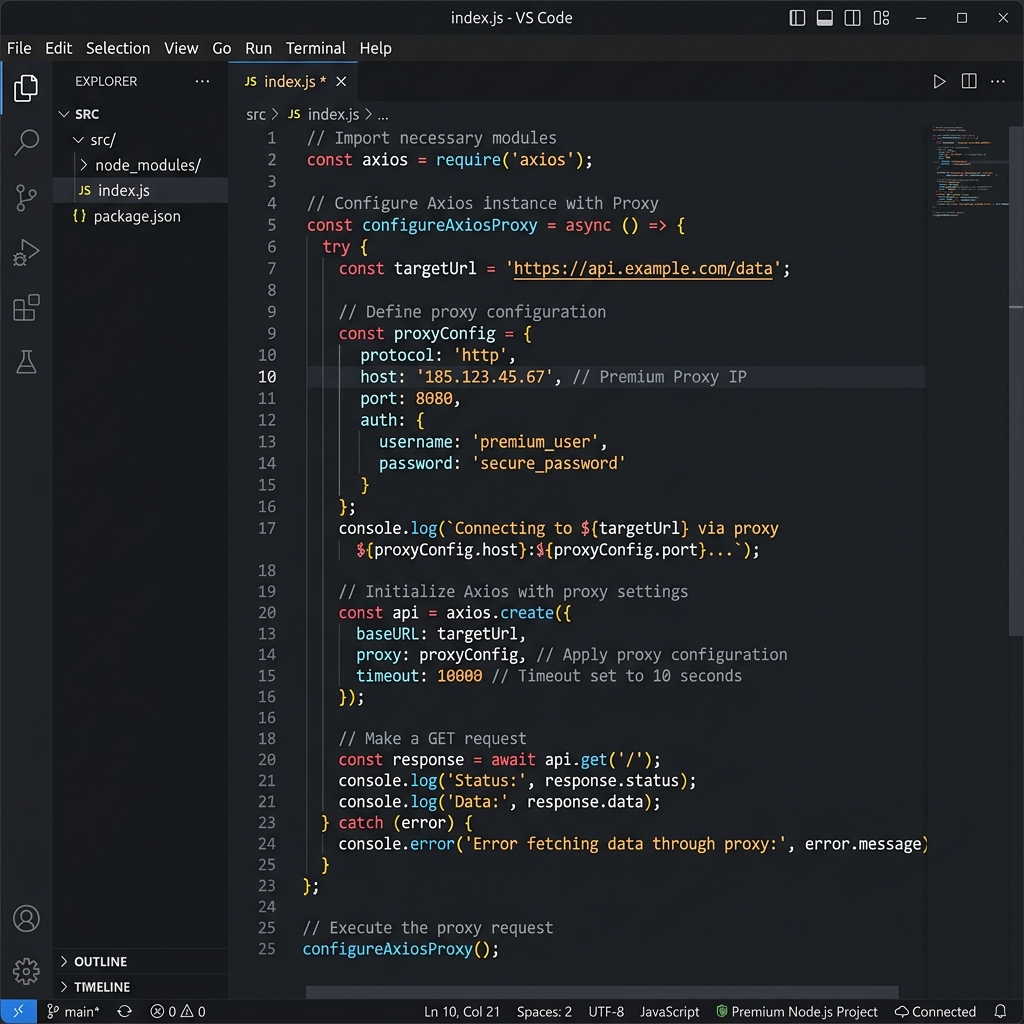The width and height of the screenshot is (1024, 1024).
Task: Click configureAxiosProxy(); call on last line
Action: click(400, 949)
